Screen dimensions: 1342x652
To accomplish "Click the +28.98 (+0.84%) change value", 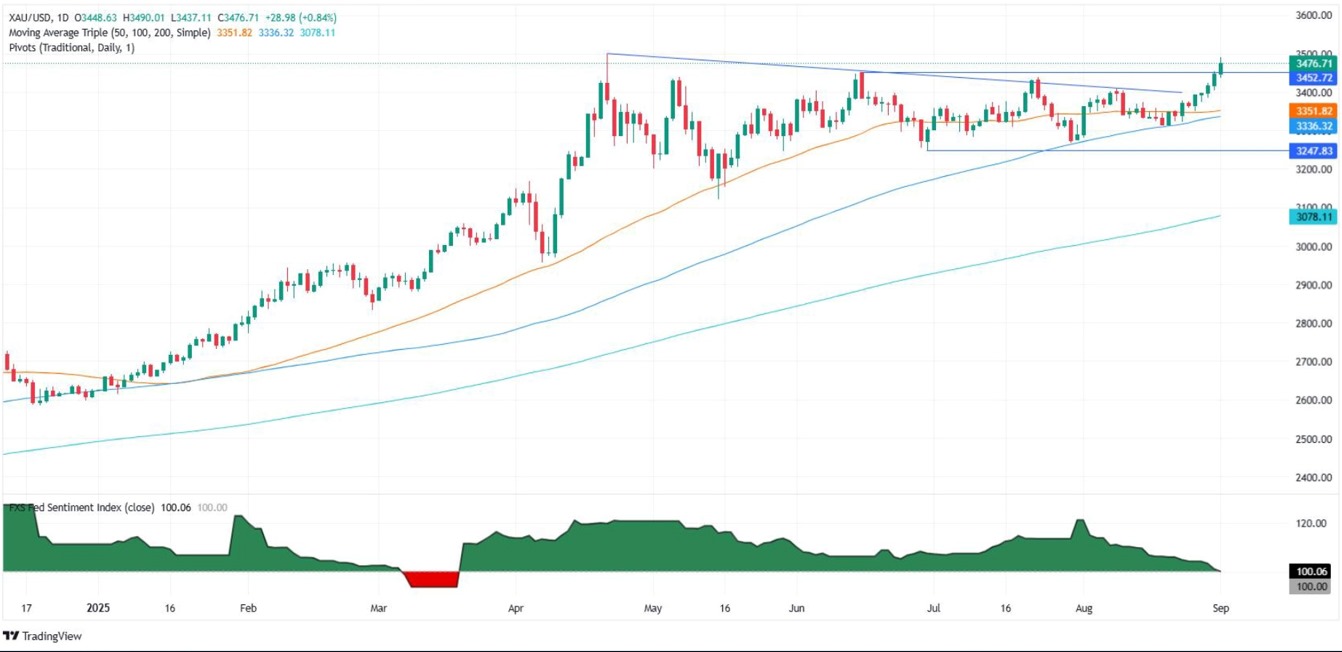I will point(308,18).
